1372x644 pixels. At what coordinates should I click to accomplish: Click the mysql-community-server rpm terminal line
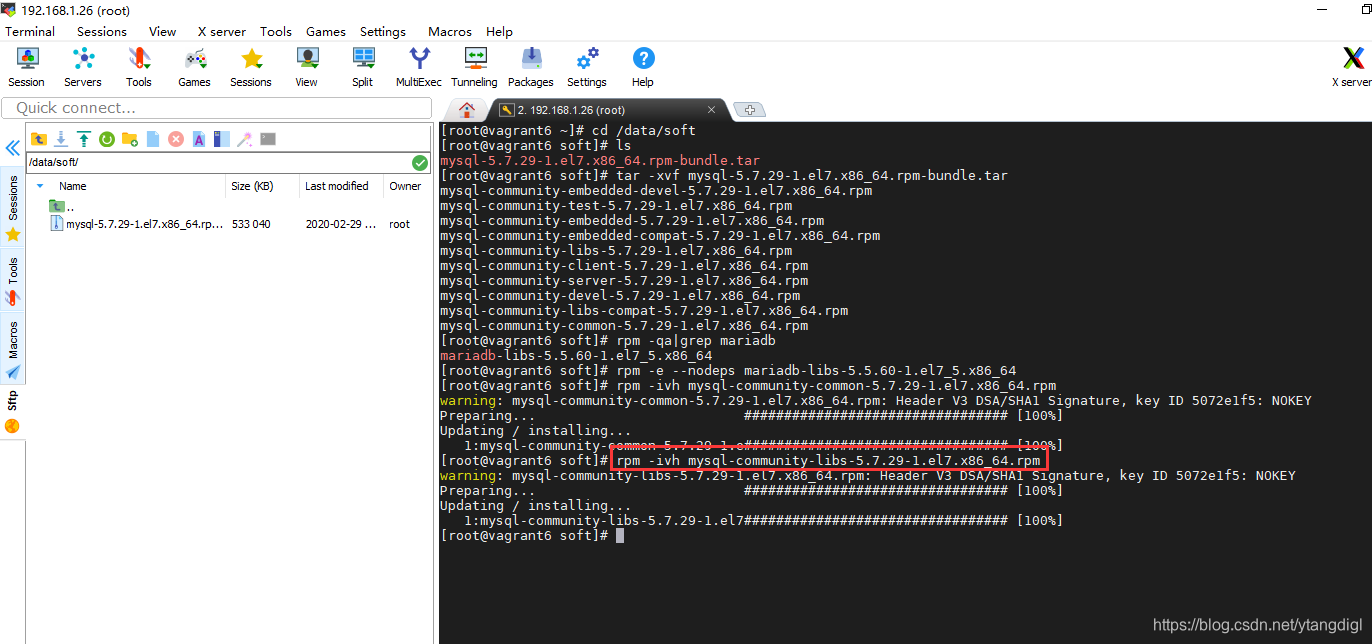click(x=624, y=280)
